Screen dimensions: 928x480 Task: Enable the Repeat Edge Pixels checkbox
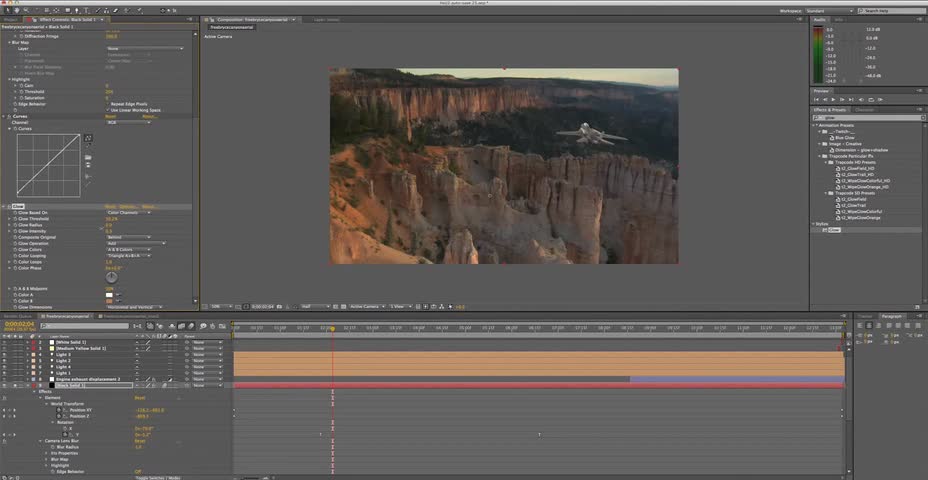click(110, 104)
